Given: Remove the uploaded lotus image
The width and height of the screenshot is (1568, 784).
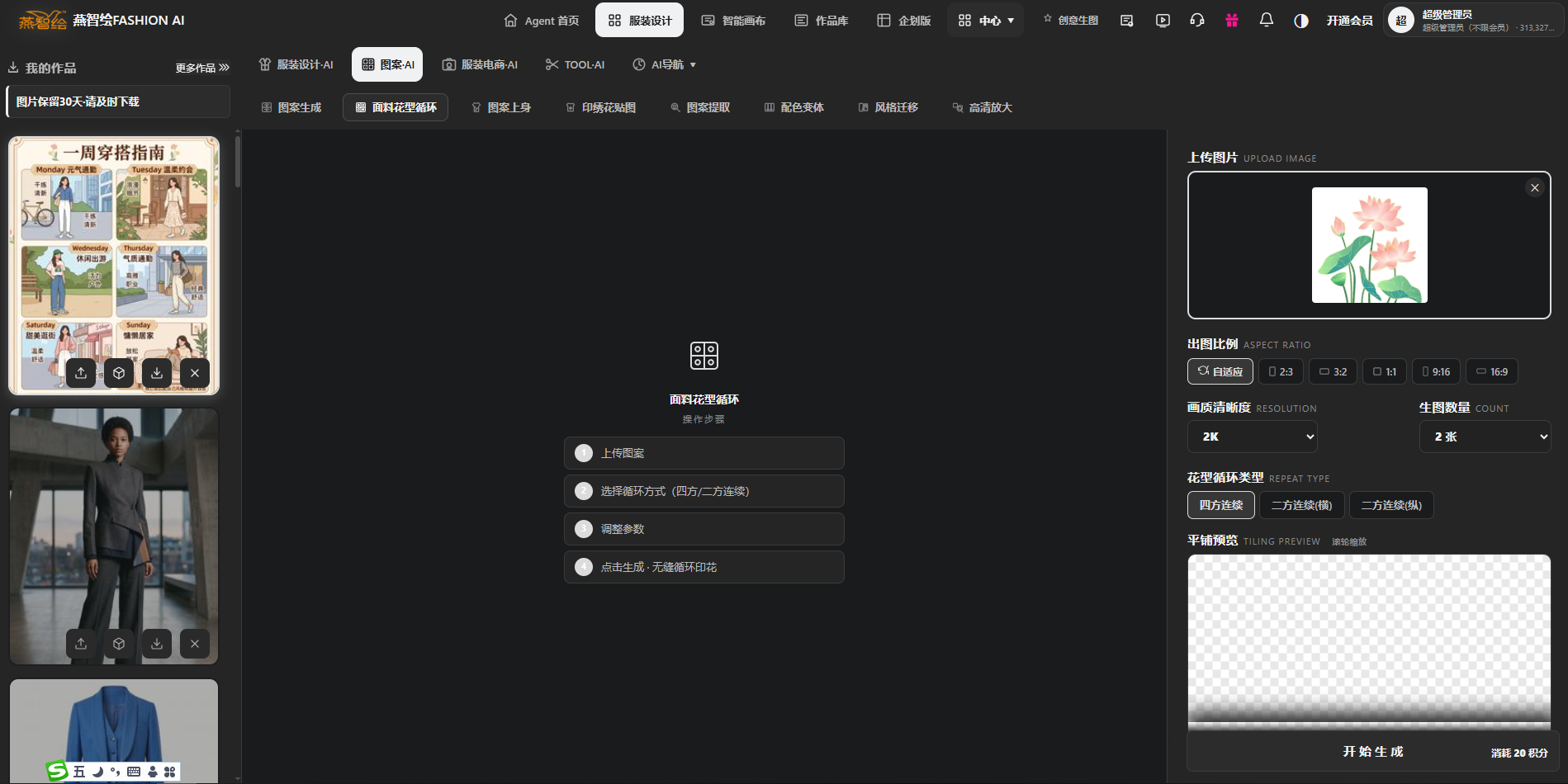Looking at the screenshot, I should click(x=1535, y=188).
